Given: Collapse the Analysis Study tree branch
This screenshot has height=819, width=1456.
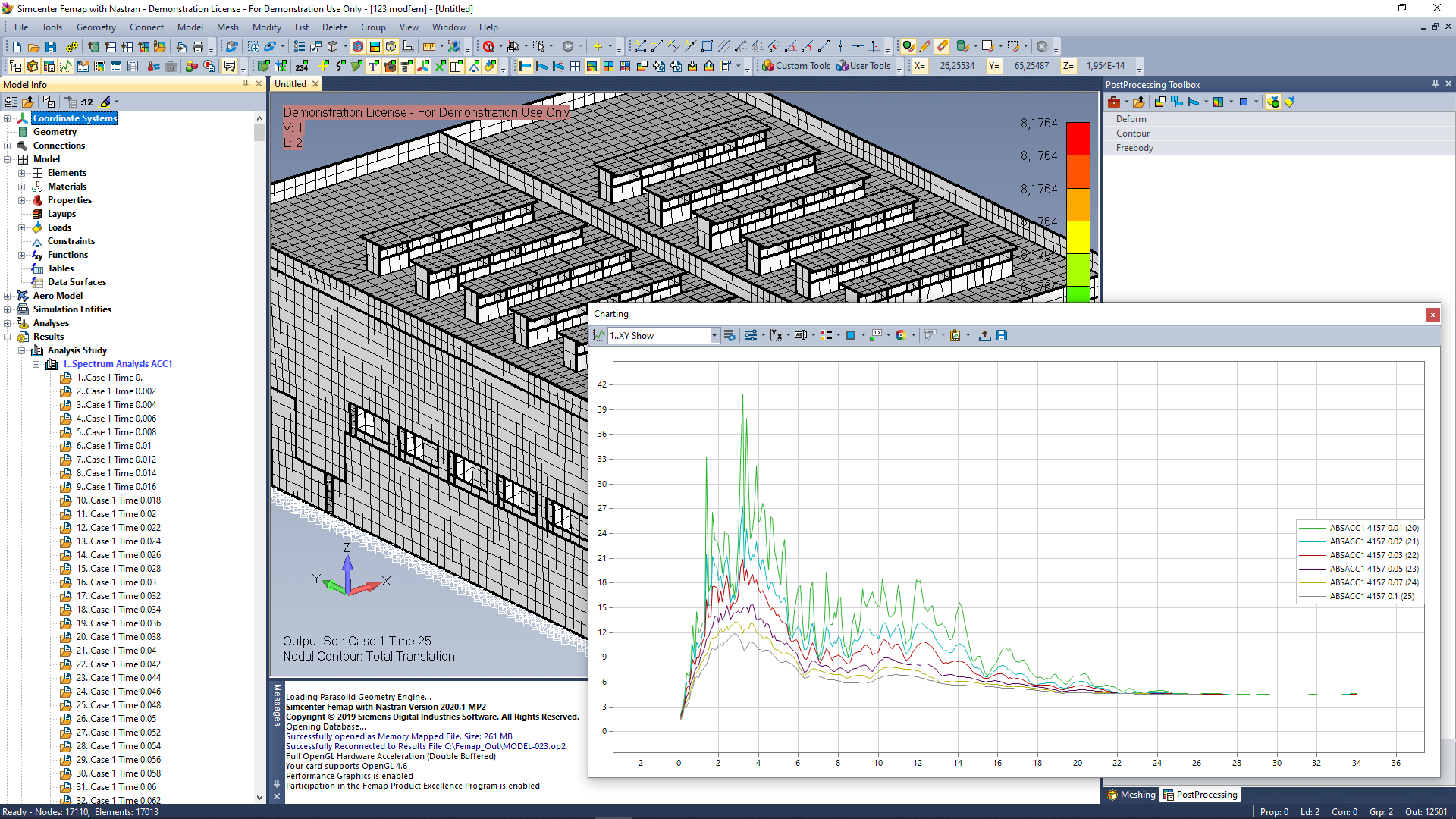Looking at the screenshot, I should (21, 350).
